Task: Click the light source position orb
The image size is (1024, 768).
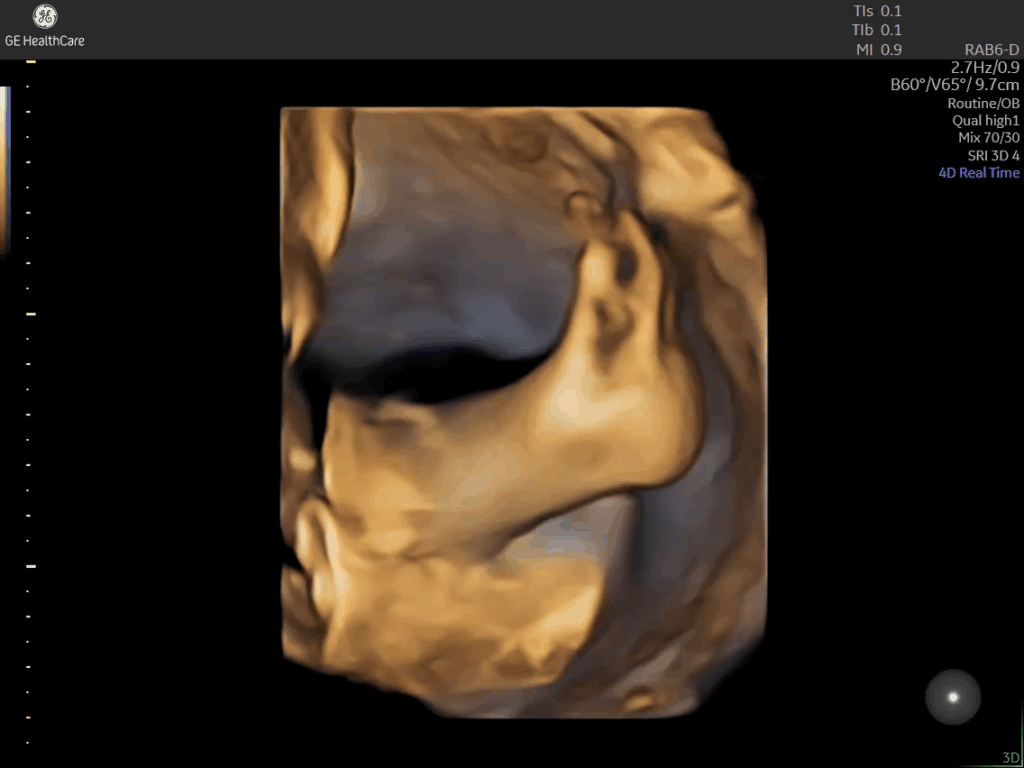Action: pyautogui.click(x=953, y=697)
